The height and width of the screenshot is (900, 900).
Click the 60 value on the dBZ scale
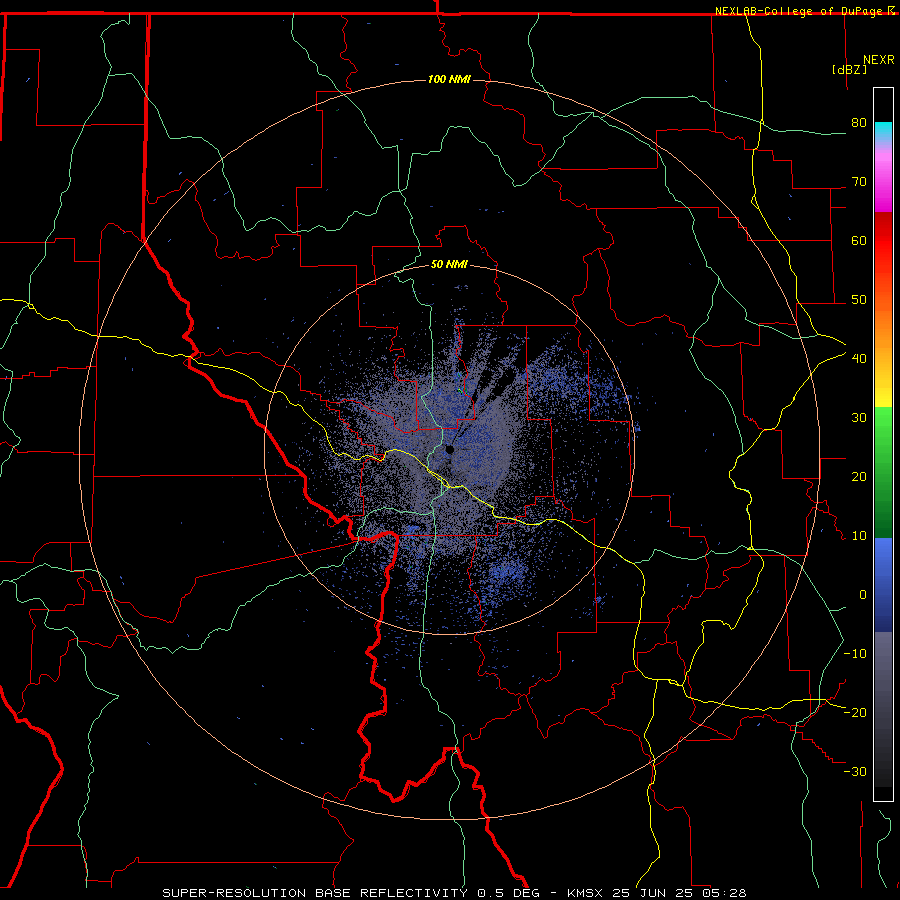click(859, 240)
